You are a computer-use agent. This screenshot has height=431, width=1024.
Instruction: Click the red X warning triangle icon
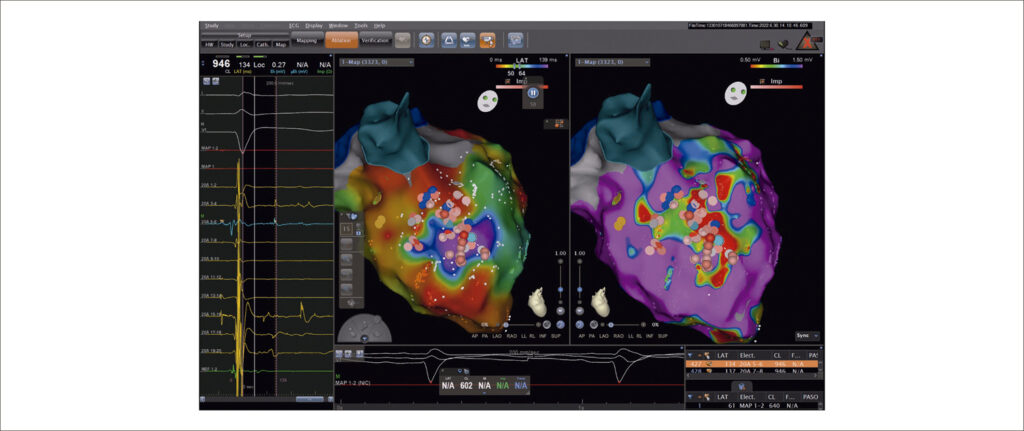click(x=808, y=42)
